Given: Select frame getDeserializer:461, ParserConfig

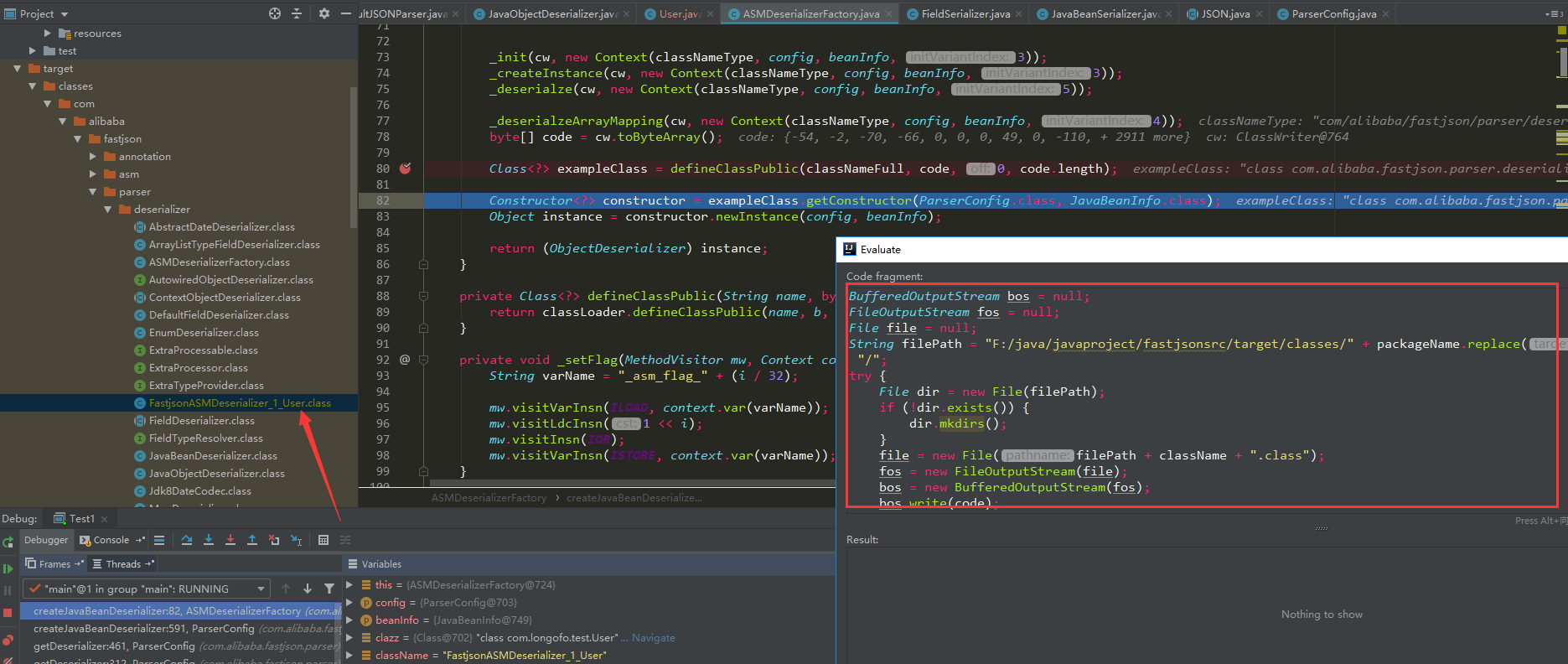Looking at the screenshot, I should point(179,646).
